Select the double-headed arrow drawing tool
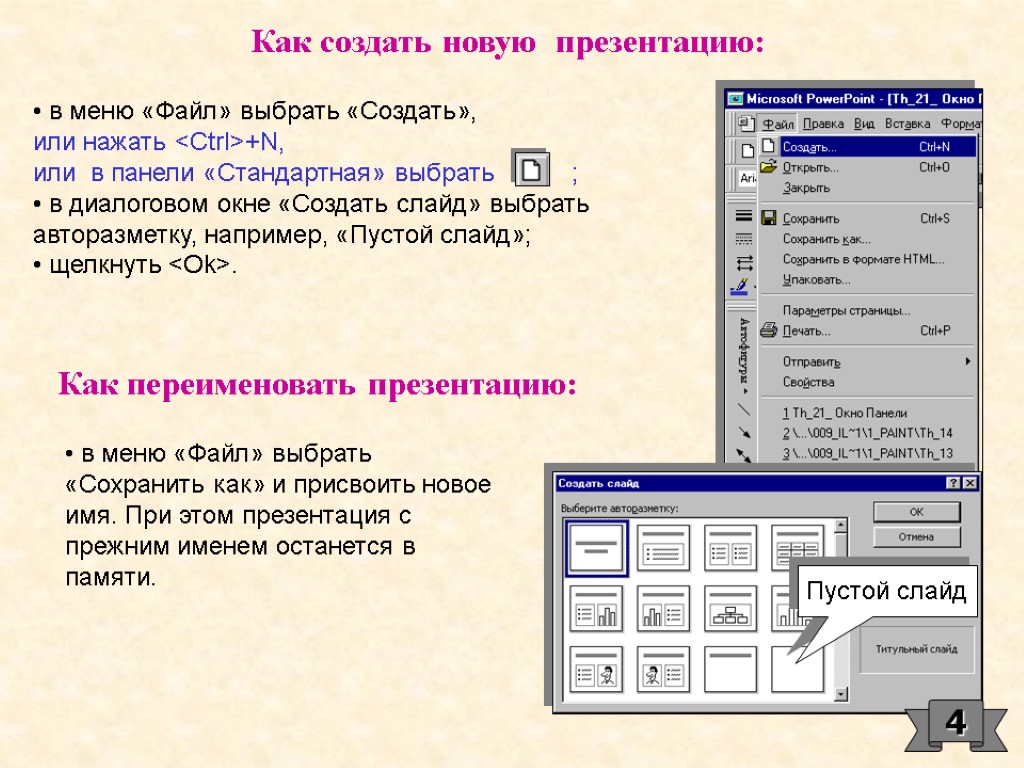 (744, 454)
